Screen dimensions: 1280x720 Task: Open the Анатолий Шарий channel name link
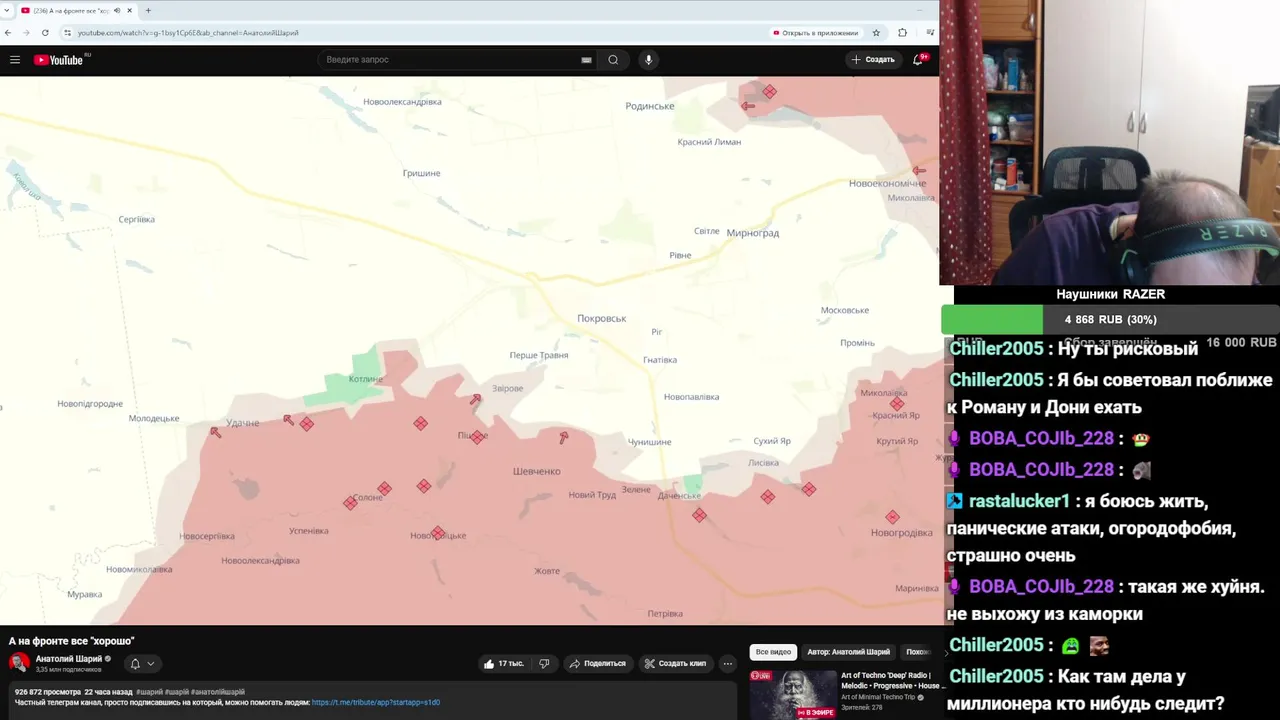[x=69, y=659]
